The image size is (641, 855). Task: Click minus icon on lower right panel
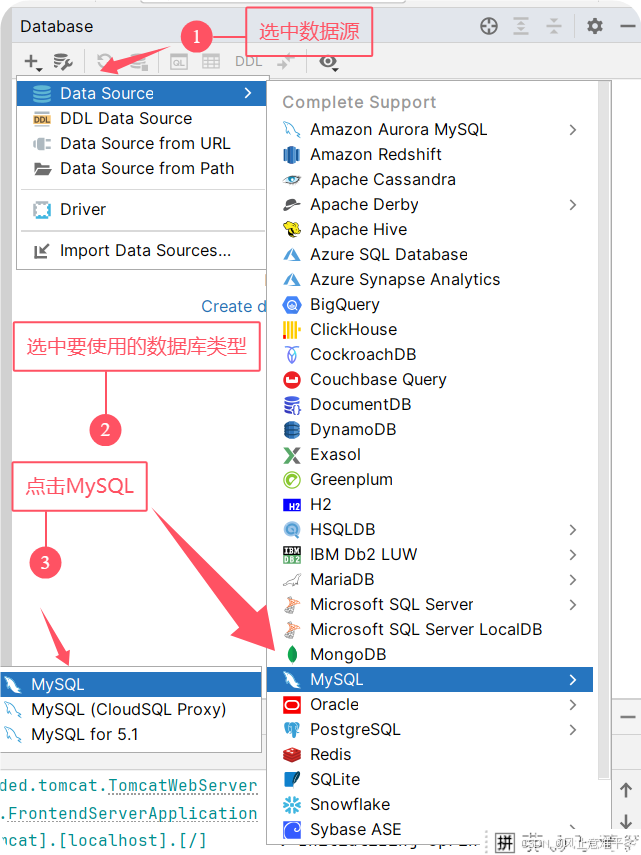point(627,718)
